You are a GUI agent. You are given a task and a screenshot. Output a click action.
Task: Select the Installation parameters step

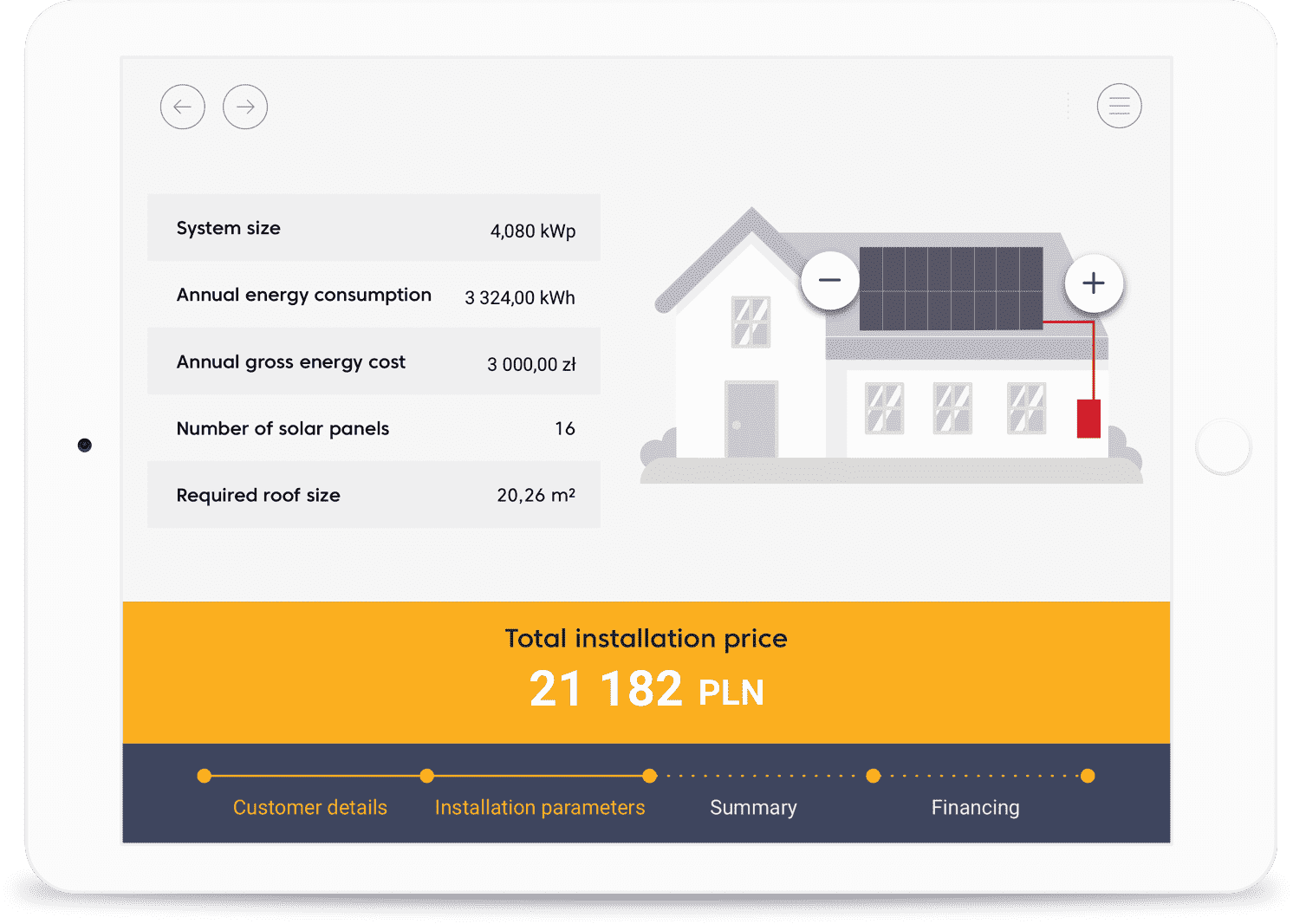coord(540,807)
